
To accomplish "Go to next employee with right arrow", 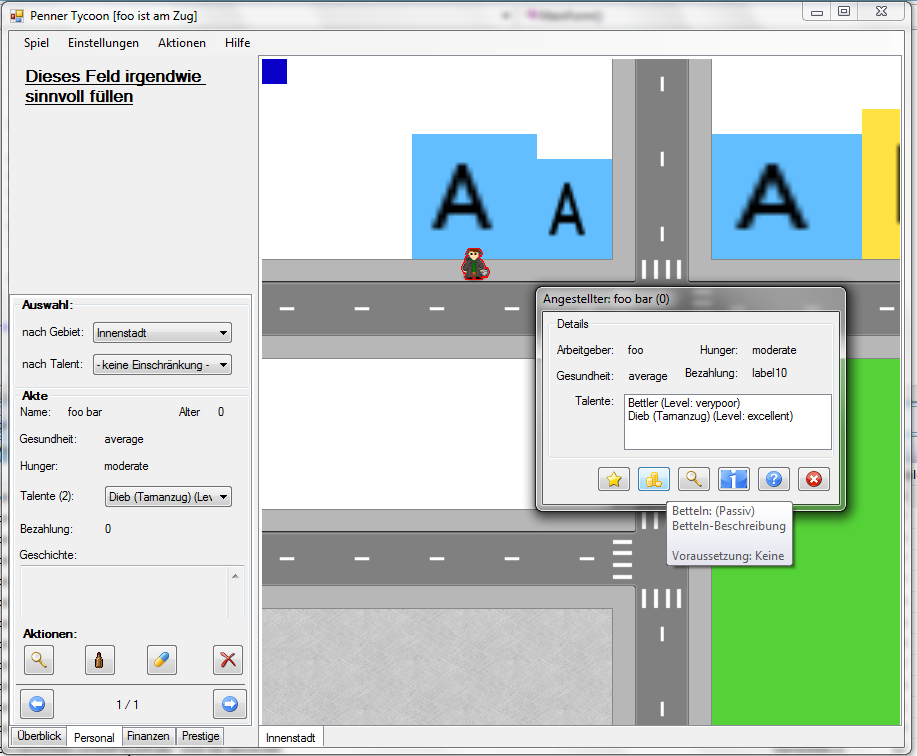I will click(229, 704).
